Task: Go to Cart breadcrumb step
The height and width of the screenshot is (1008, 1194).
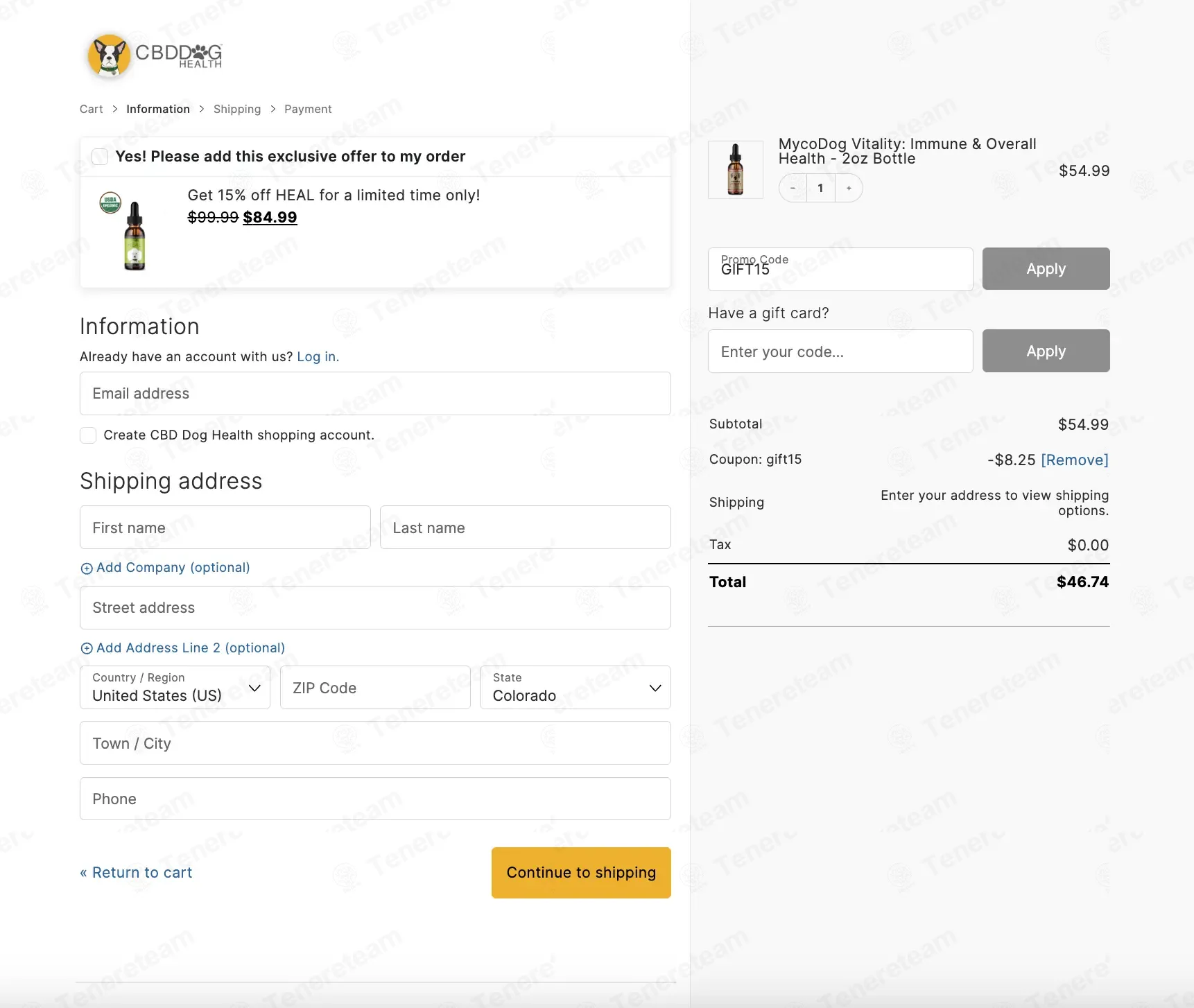Action: pos(92,110)
